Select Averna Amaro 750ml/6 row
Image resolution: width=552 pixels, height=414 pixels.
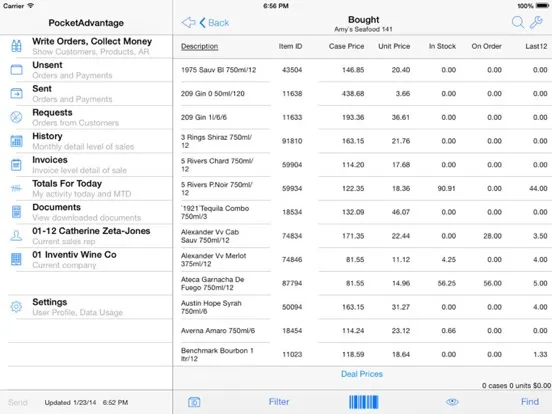click(363, 331)
